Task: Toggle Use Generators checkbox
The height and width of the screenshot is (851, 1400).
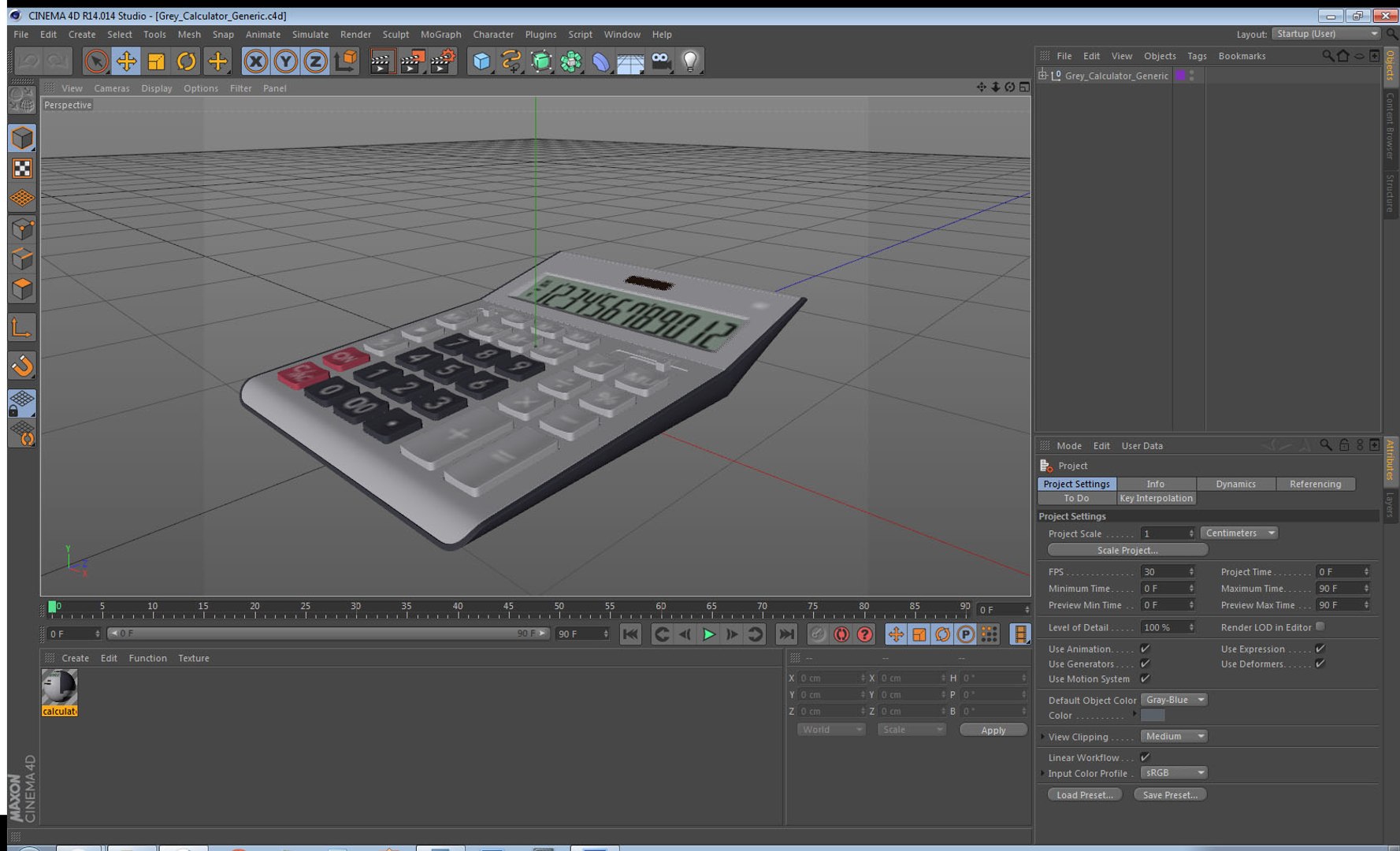Action: click(x=1145, y=663)
